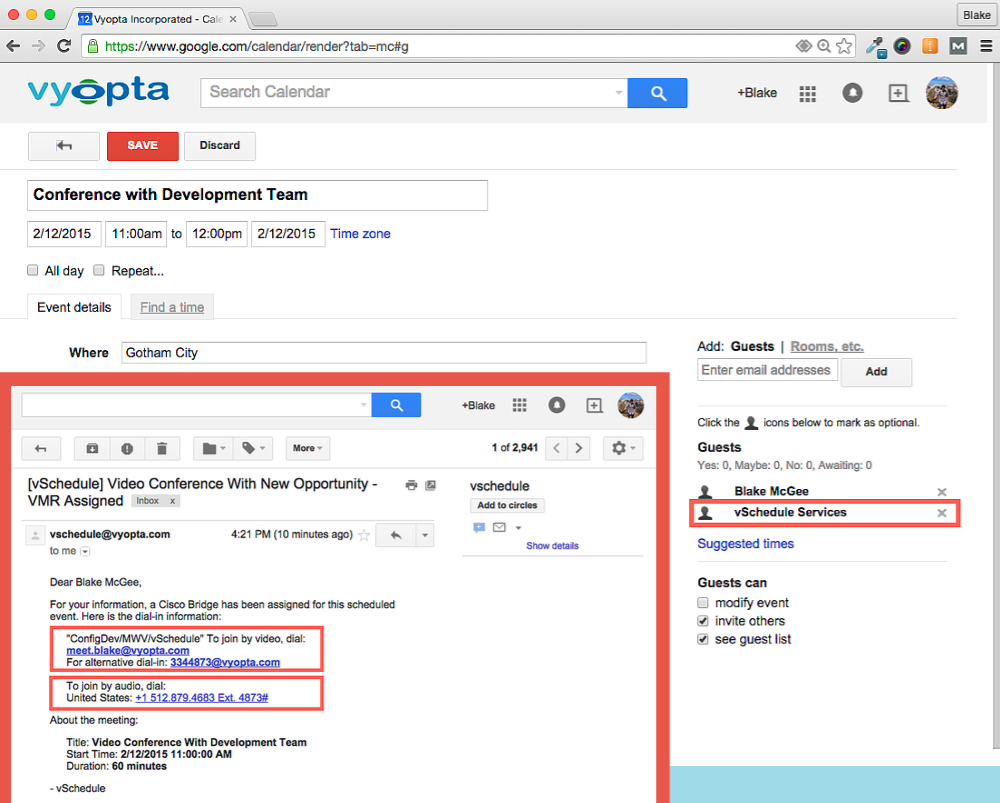This screenshot has width=1000, height=803.
Task: Star the vschedule@vyopta.com message
Action: pos(364,535)
